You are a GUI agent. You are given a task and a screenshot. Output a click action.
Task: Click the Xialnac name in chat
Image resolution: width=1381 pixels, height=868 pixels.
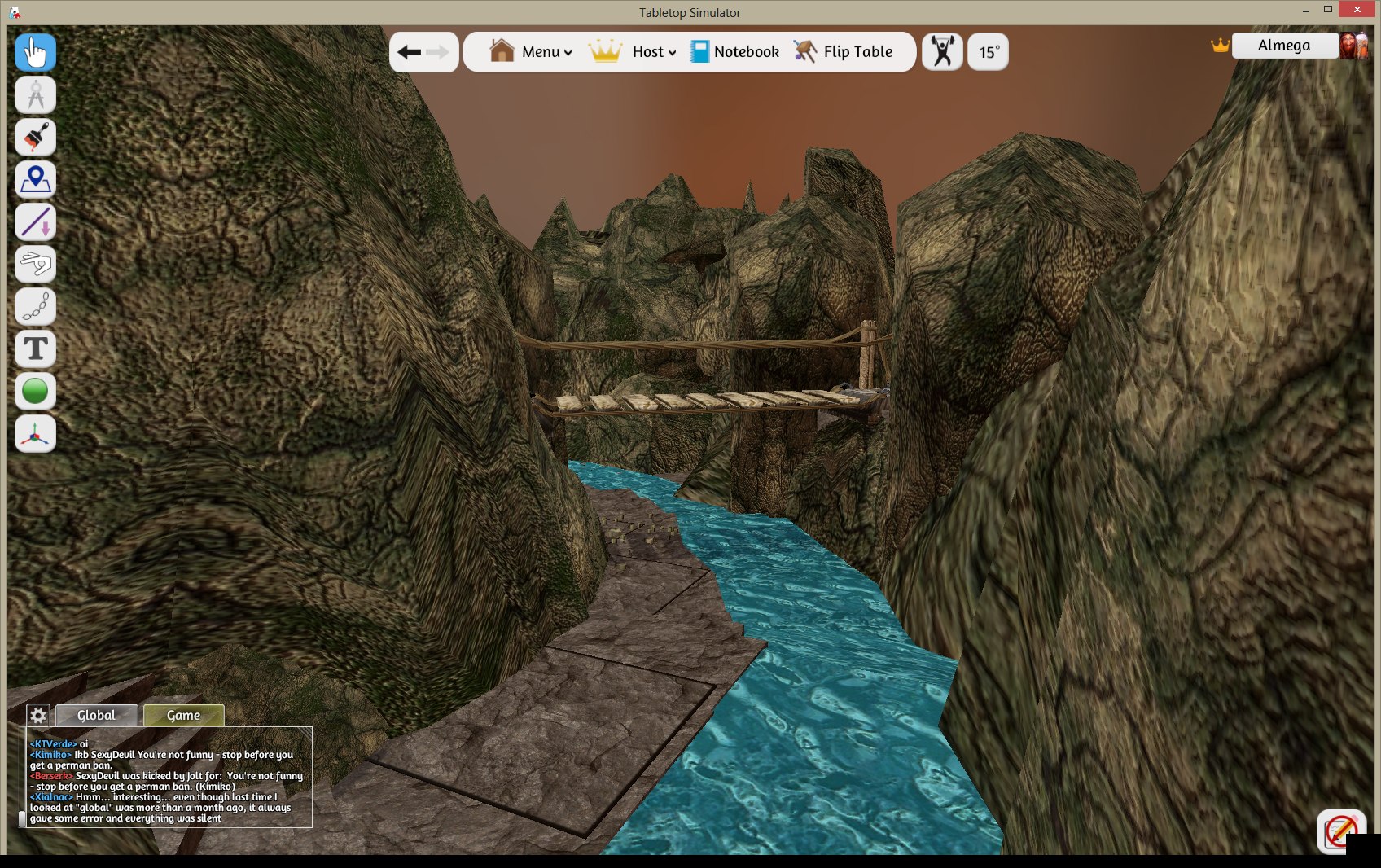52,797
